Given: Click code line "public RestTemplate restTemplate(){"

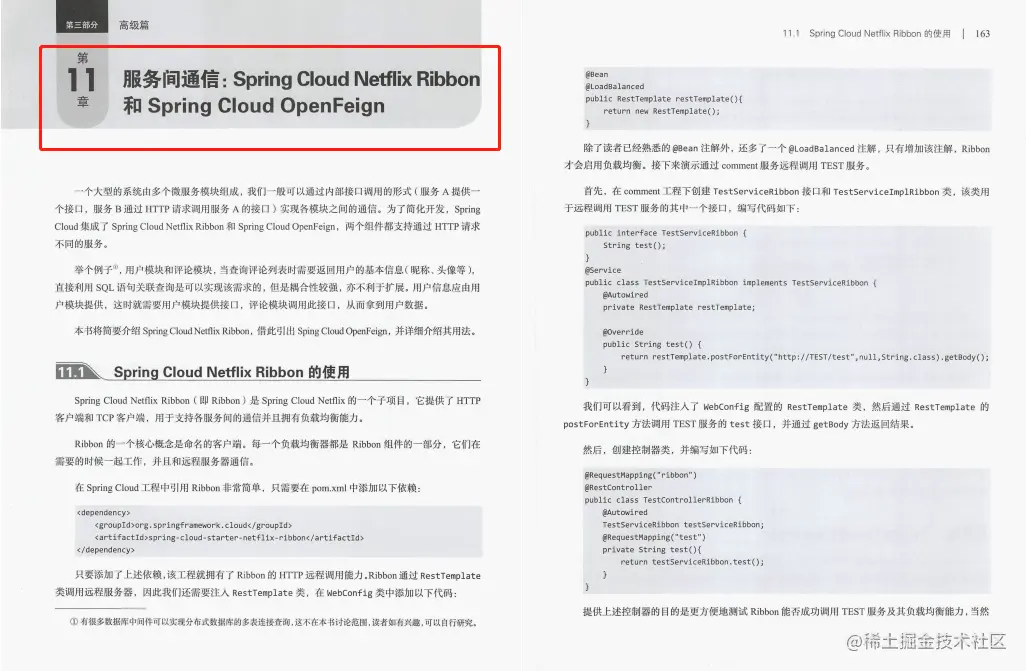Looking at the screenshot, I should (663, 99).
